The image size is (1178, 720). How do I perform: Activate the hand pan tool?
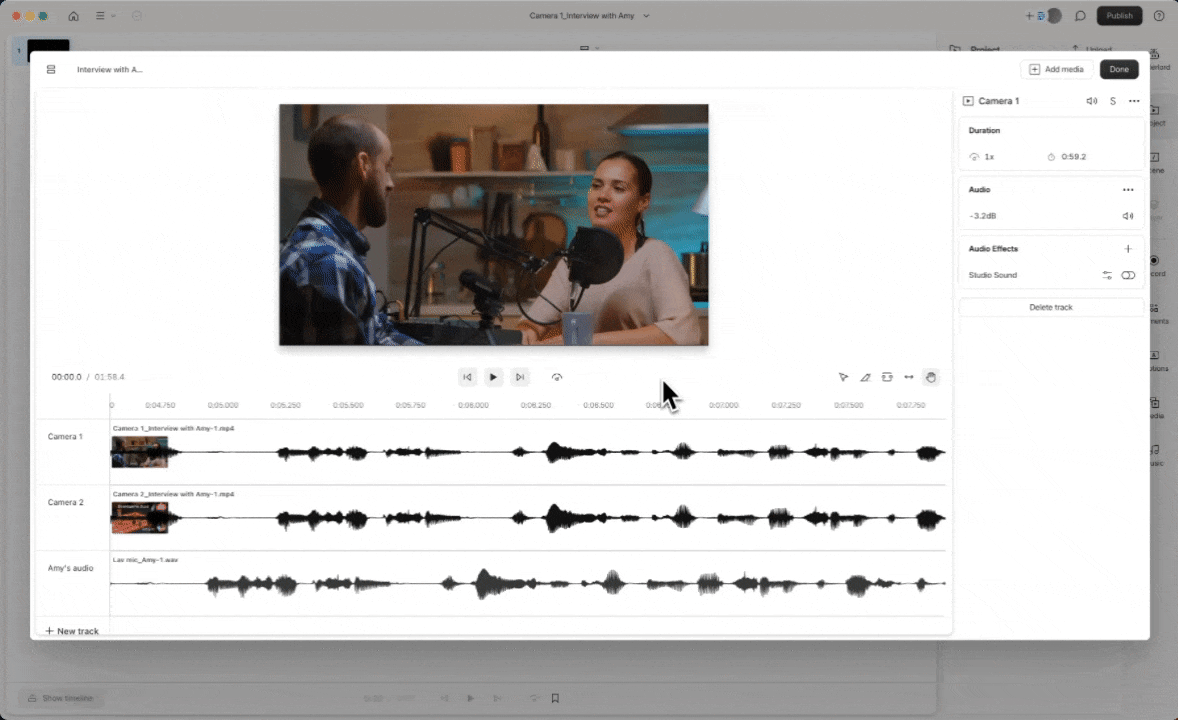(930, 377)
